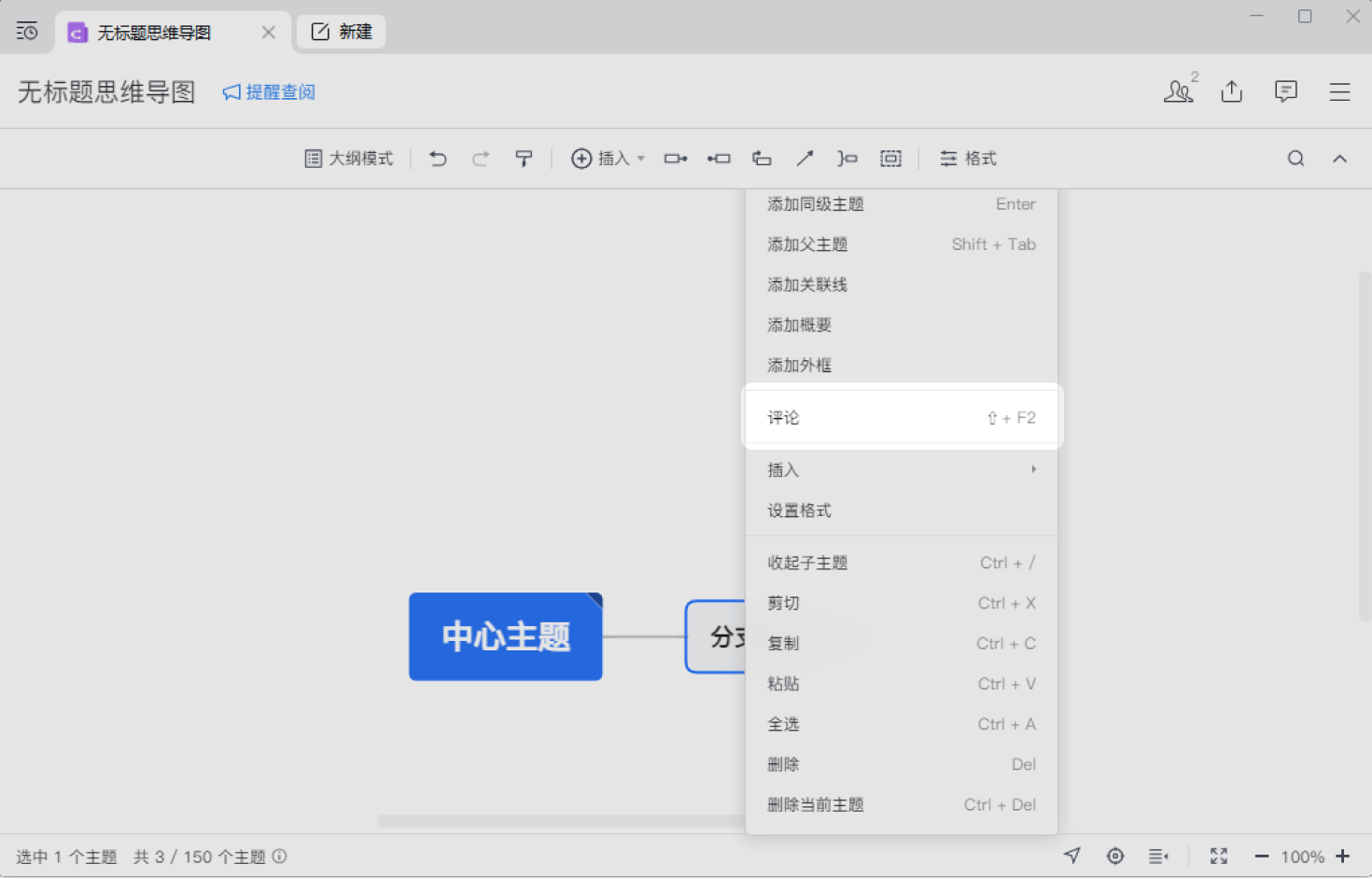Click the 新建 button

coord(341,32)
